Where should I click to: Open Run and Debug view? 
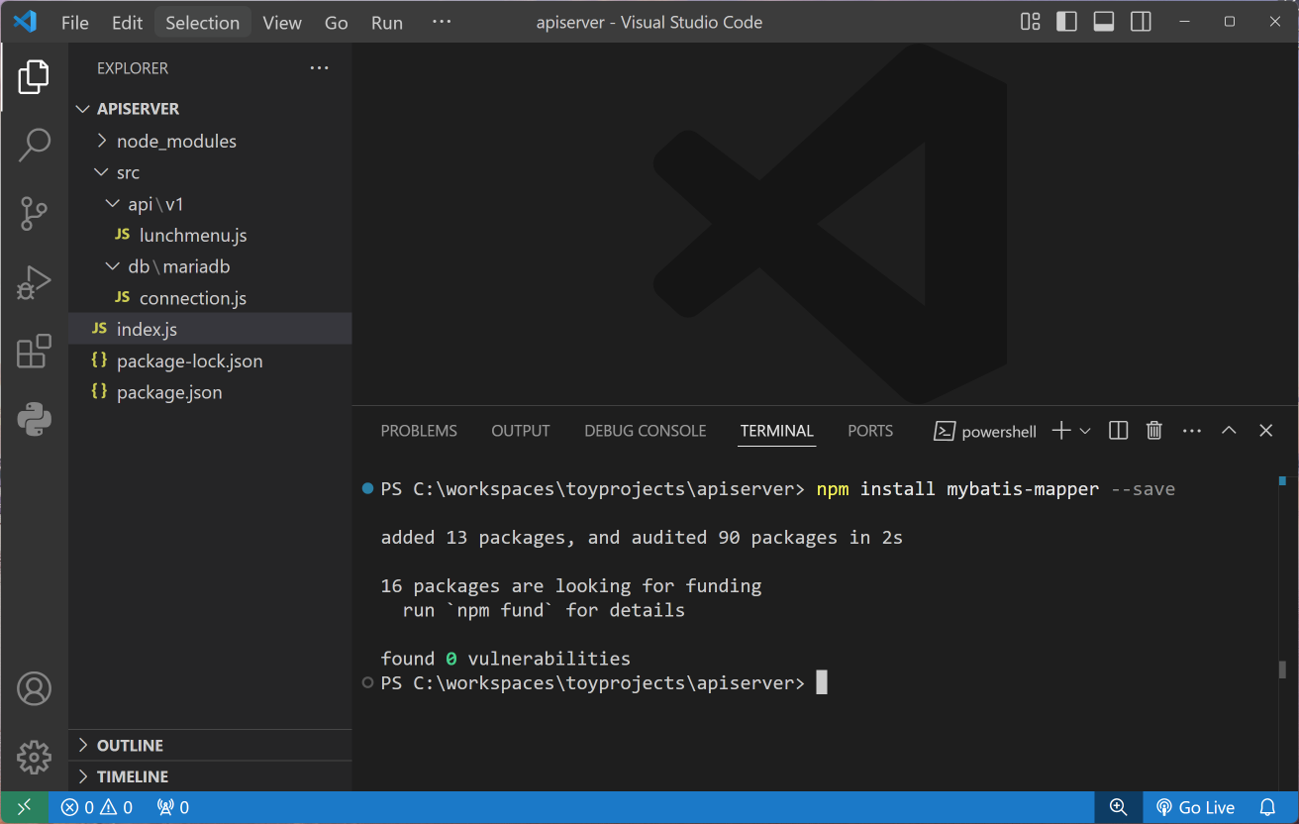pyautogui.click(x=33, y=282)
